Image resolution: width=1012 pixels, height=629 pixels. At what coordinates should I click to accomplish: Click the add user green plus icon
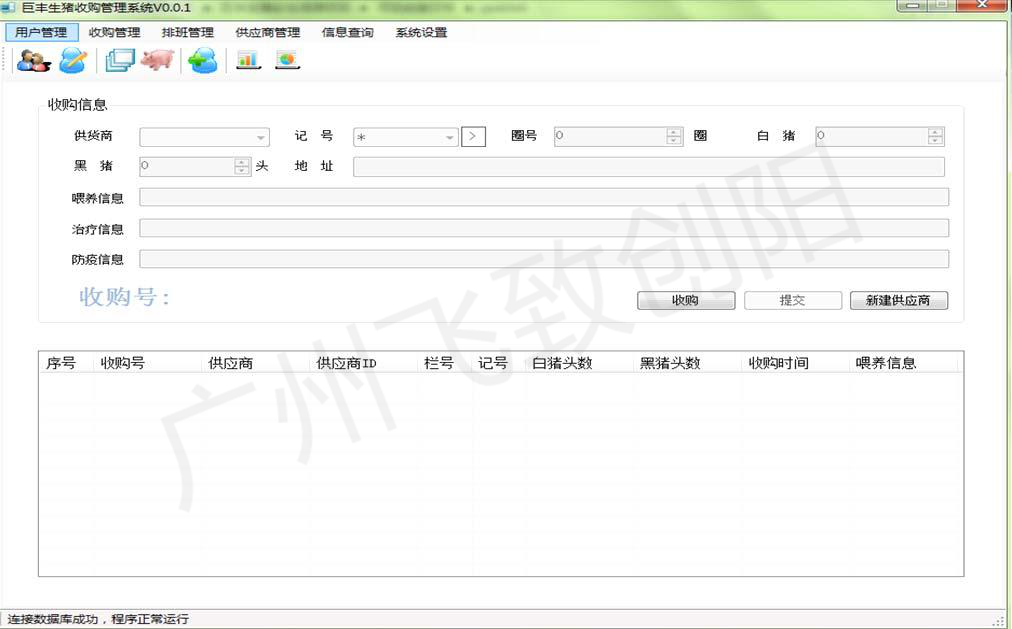pos(203,60)
